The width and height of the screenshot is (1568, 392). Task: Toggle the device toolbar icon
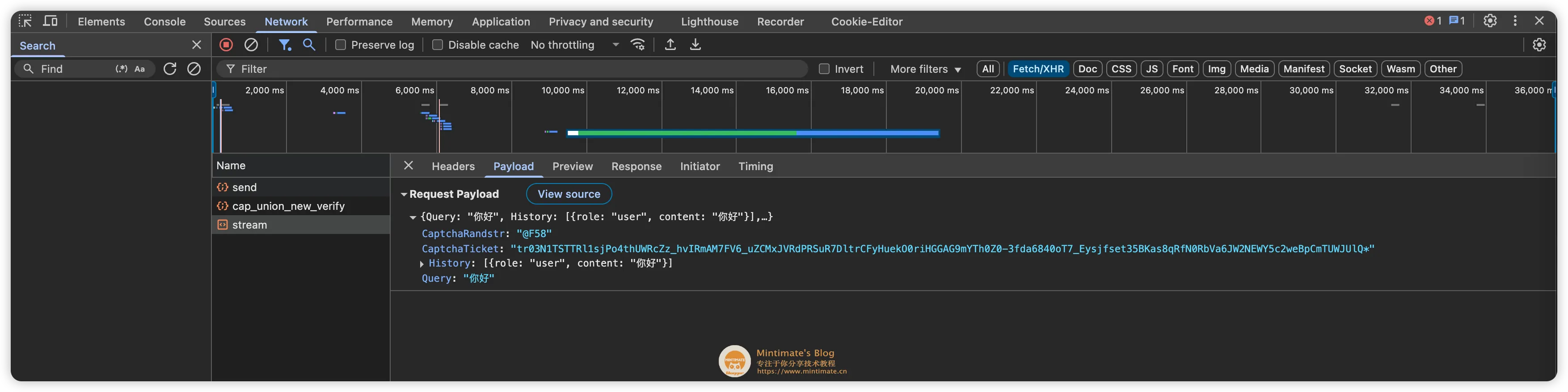[51, 21]
